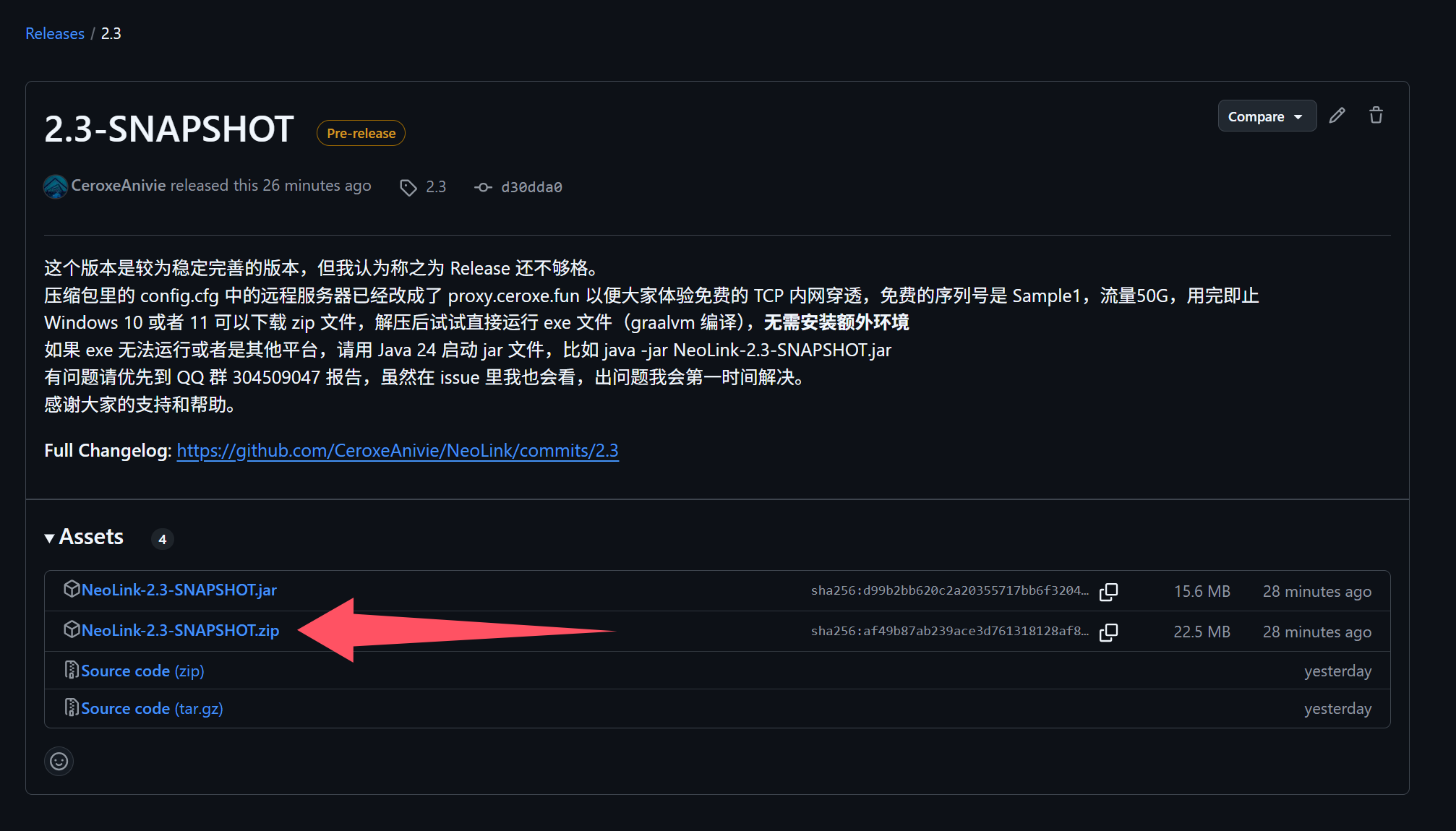Image resolution: width=1456 pixels, height=831 pixels.
Task: Open the Full Changelog commits URL
Action: tap(397, 451)
